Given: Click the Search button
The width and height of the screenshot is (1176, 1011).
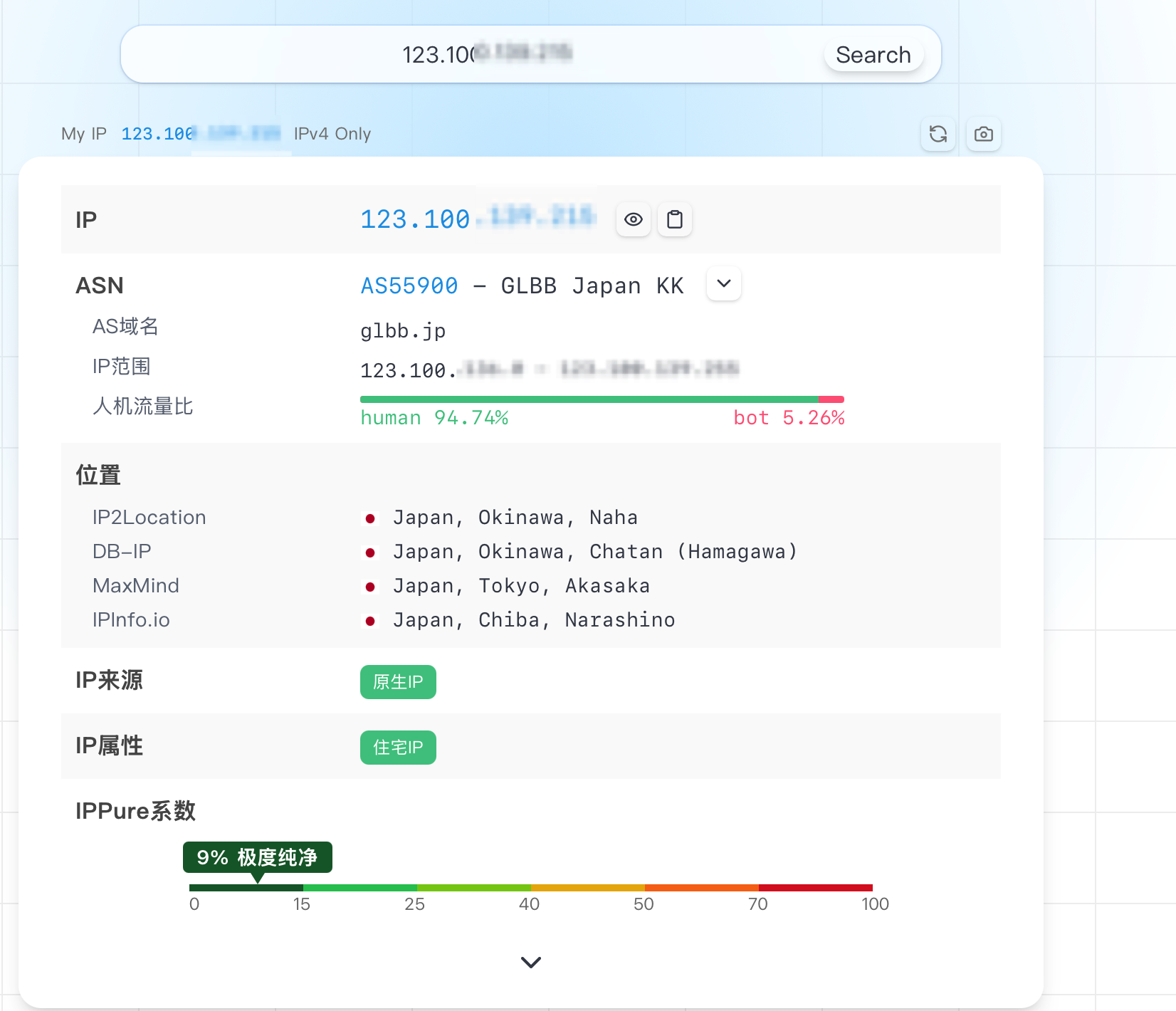Looking at the screenshot, I should pyautogui.click(x=873, y=55).
